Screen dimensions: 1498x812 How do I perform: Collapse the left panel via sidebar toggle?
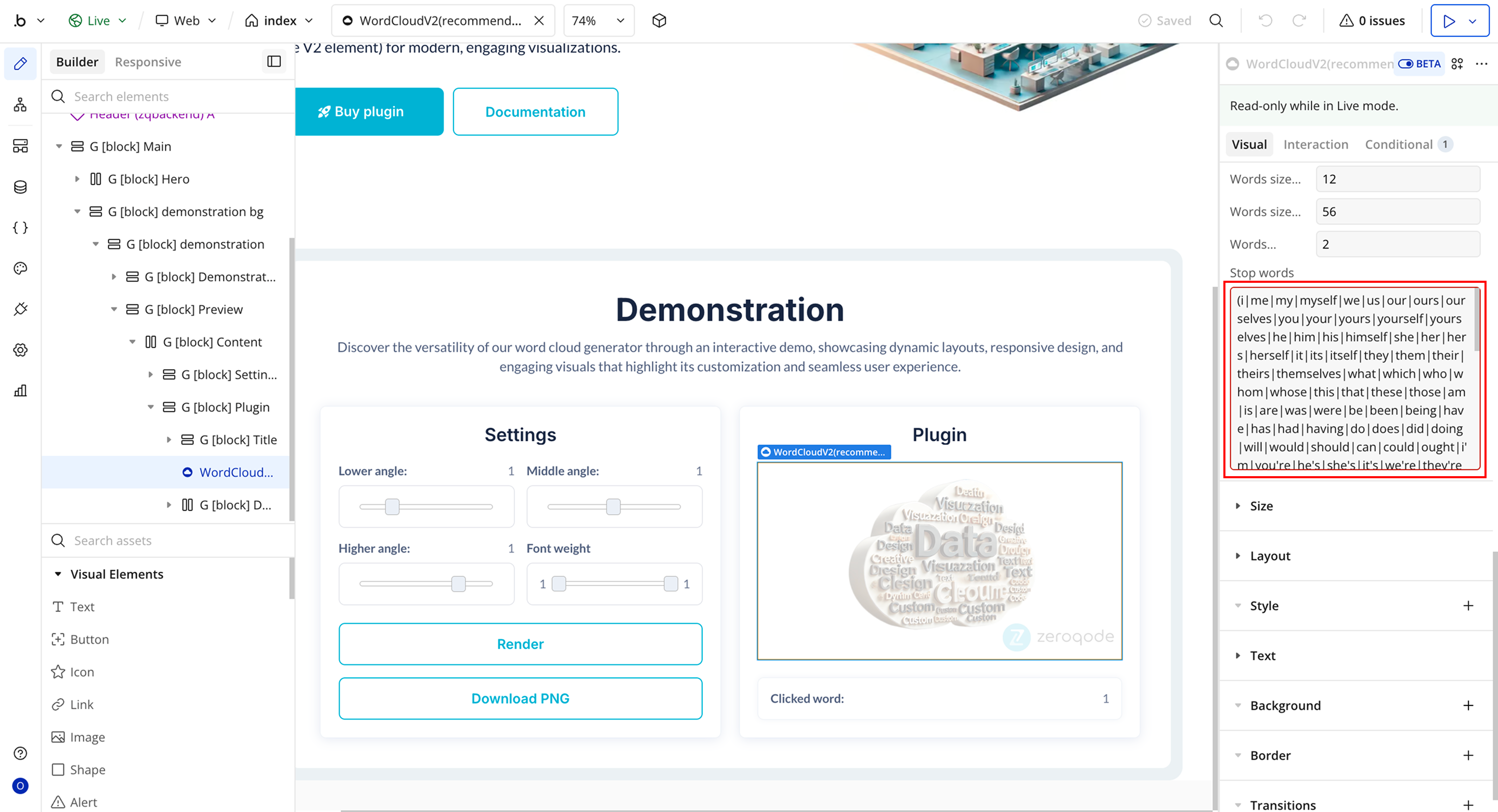274,62
